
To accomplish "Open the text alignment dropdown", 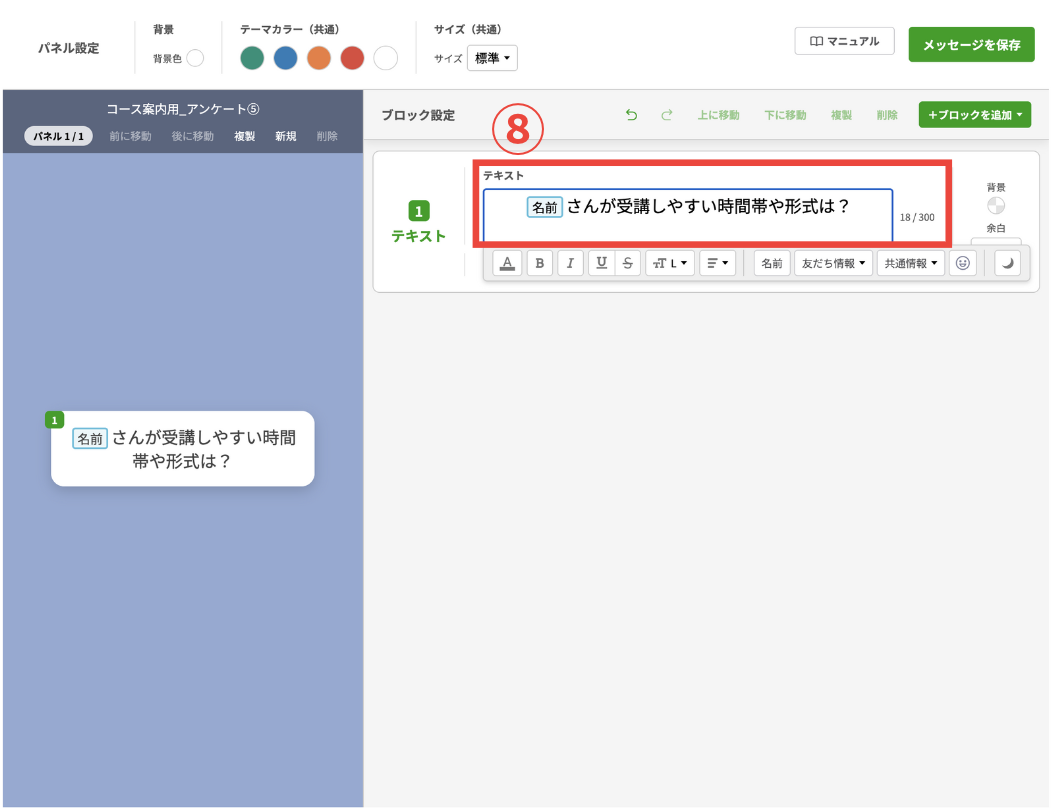I will click(x=717, y=263).
